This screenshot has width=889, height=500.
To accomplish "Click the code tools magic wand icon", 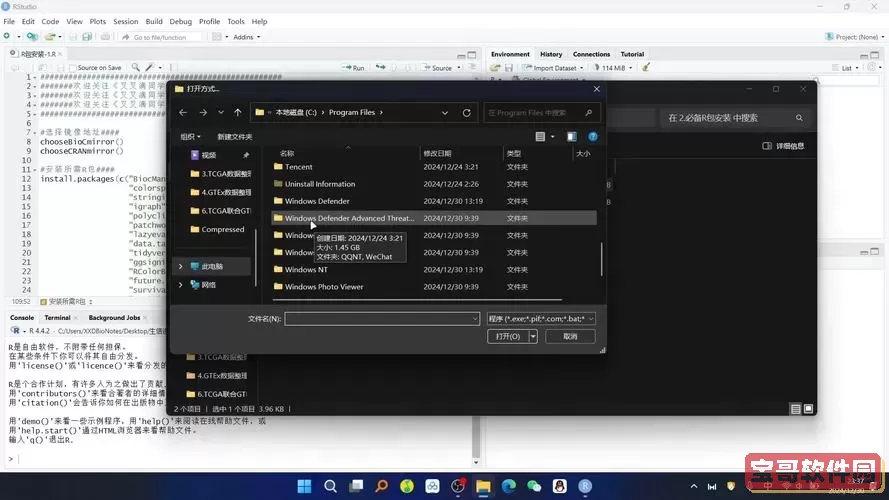I will coord(150,67).
